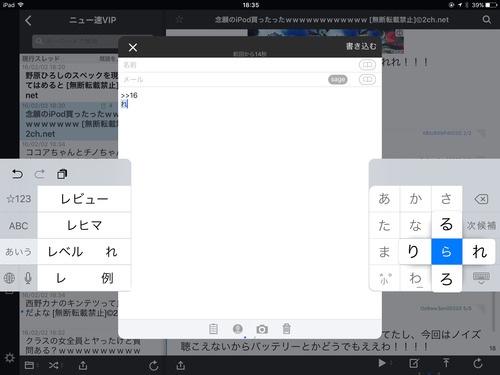The height and width of the screenshot is (375, 500).
Task: Tap the backspace delete key
Action: click(481, 199)
